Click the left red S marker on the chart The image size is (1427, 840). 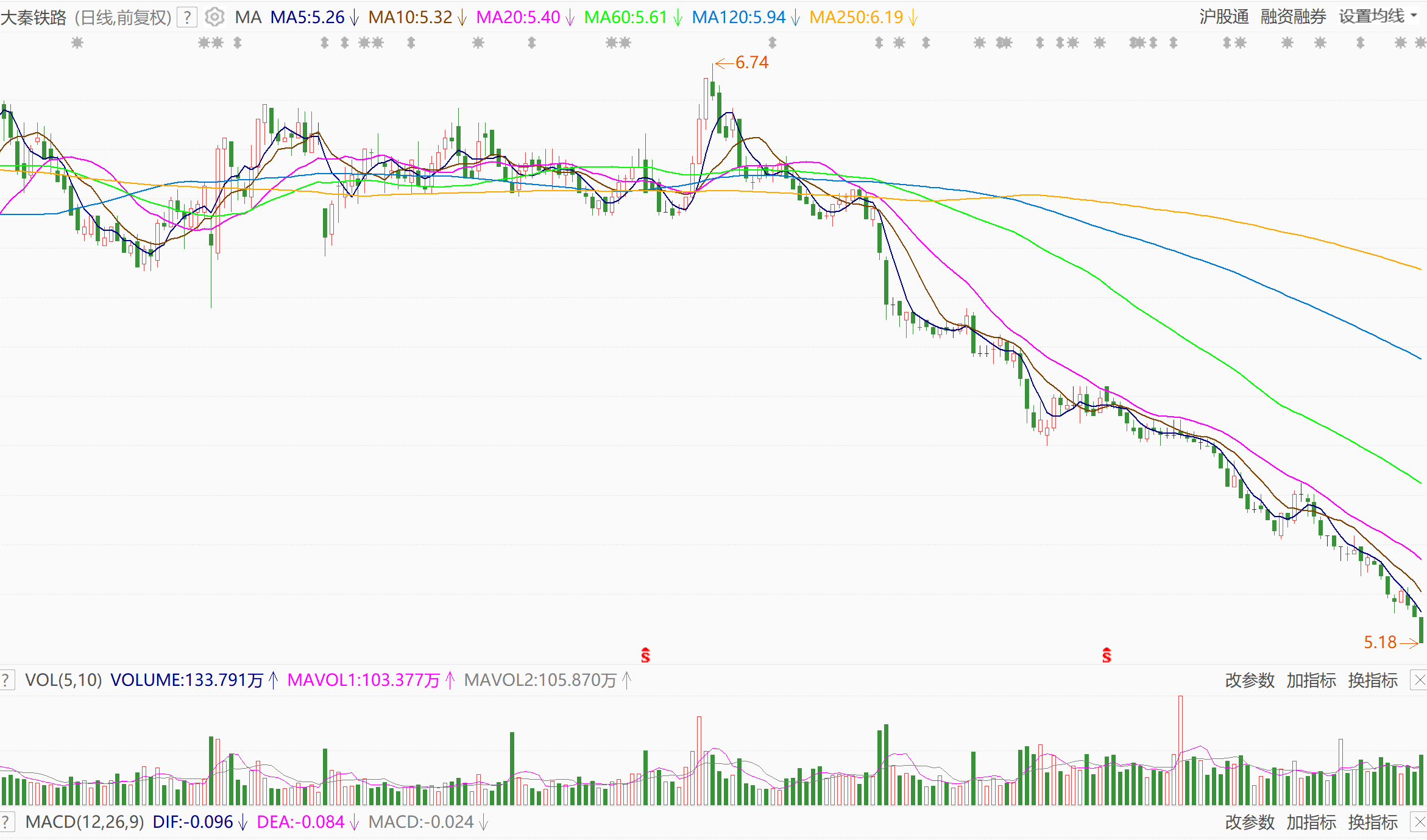(645, 655)
